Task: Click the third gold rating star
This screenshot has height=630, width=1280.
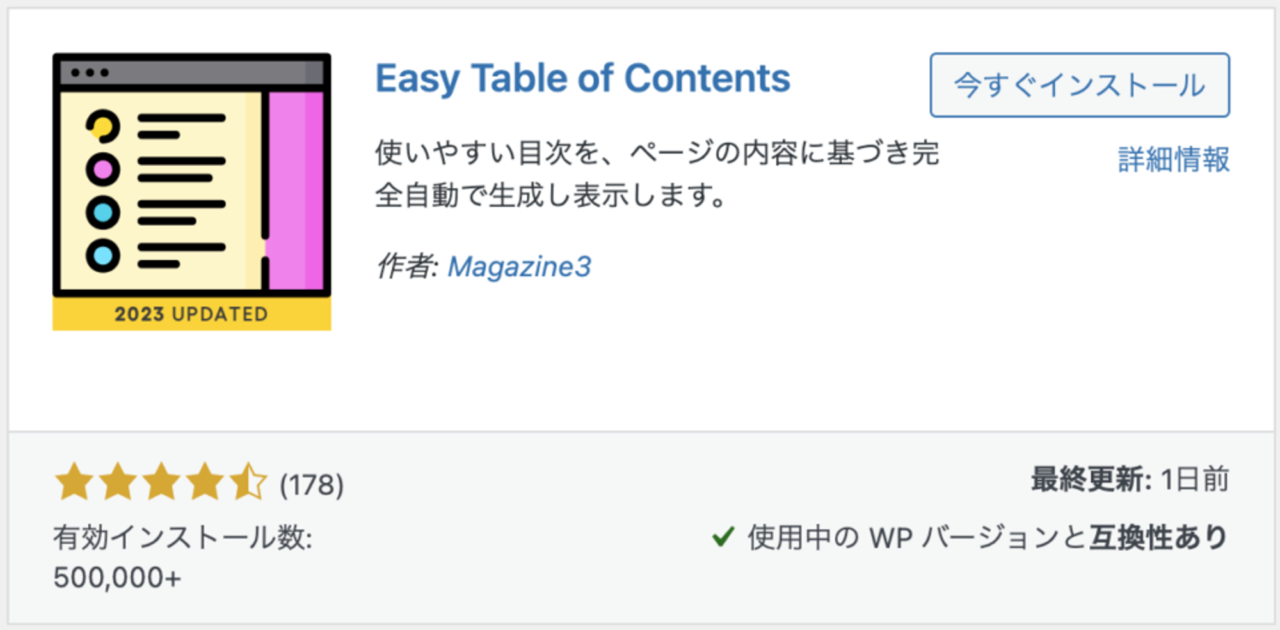Action: pyautogui.click(x=160, y=485)
